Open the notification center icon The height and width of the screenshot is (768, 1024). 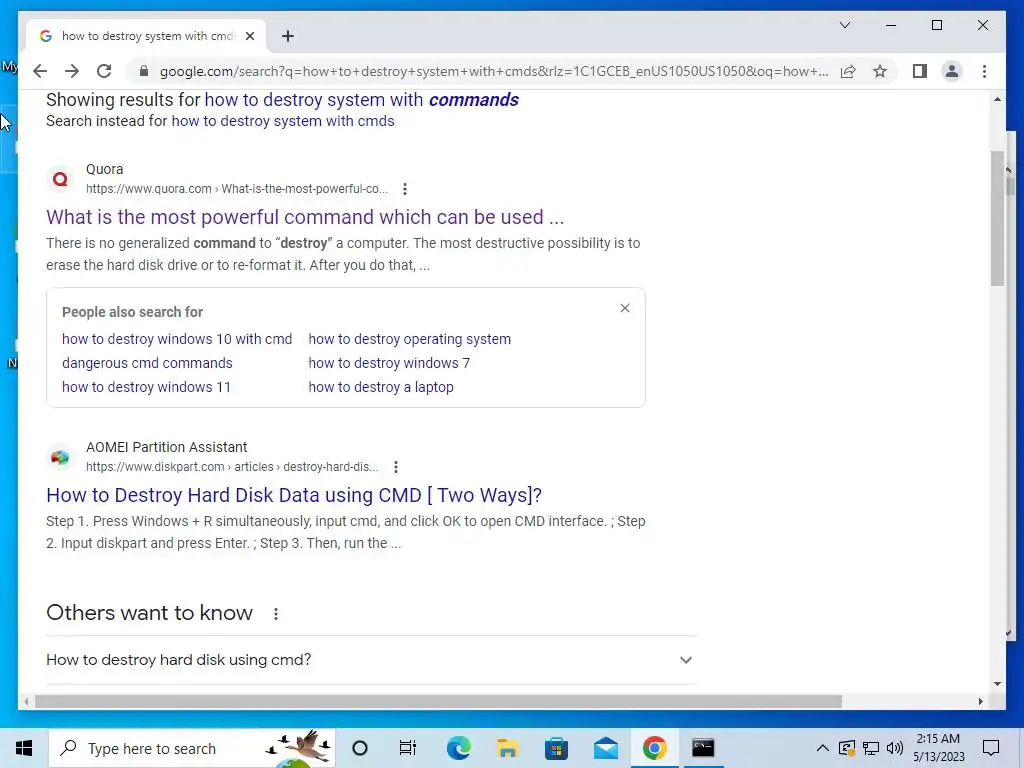pyautogui.click(x=991, y=748)
